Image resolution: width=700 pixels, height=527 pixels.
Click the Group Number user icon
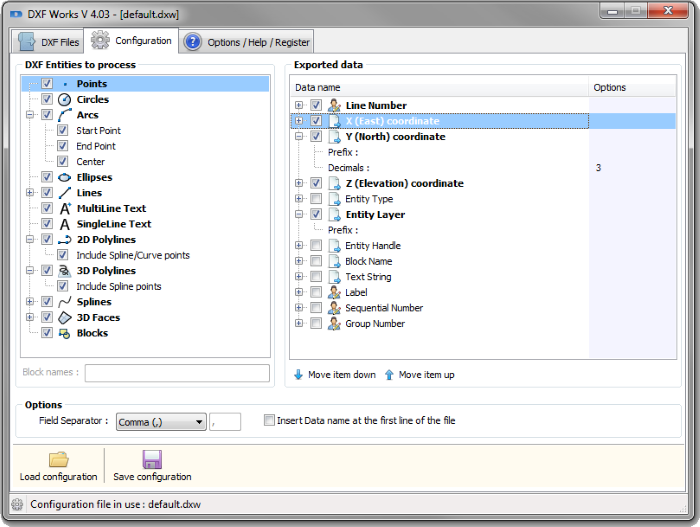pyautogui.click(x=334, y=324)
